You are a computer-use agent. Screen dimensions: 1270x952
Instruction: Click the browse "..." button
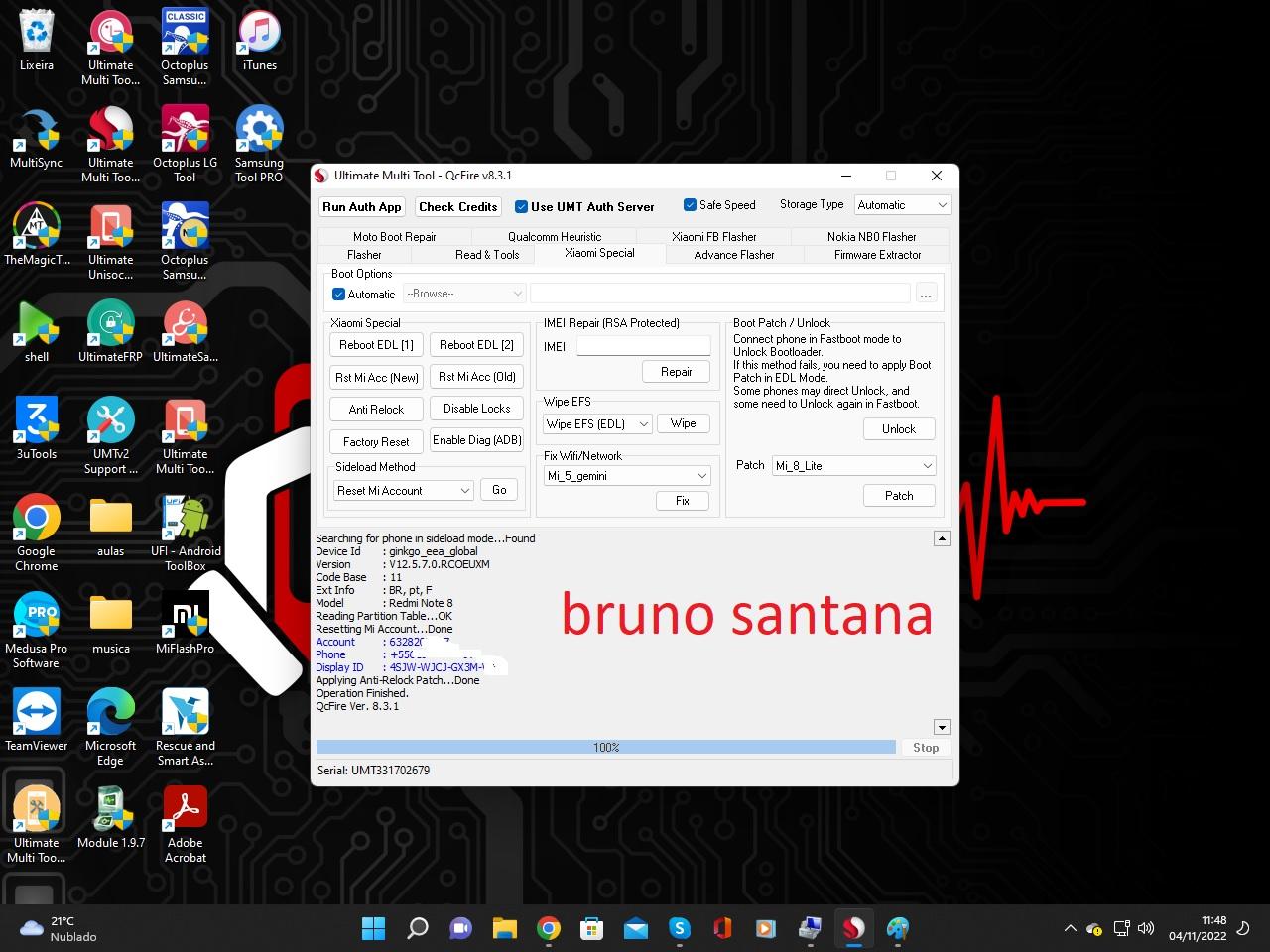point(926,294)
